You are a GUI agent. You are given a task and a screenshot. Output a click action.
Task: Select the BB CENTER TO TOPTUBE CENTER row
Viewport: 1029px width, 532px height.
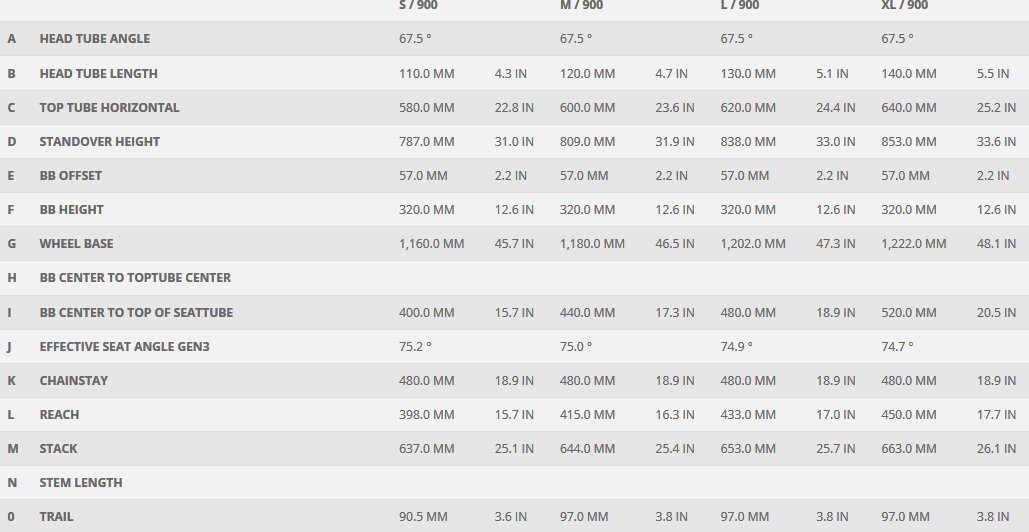[x=135, y=278]
